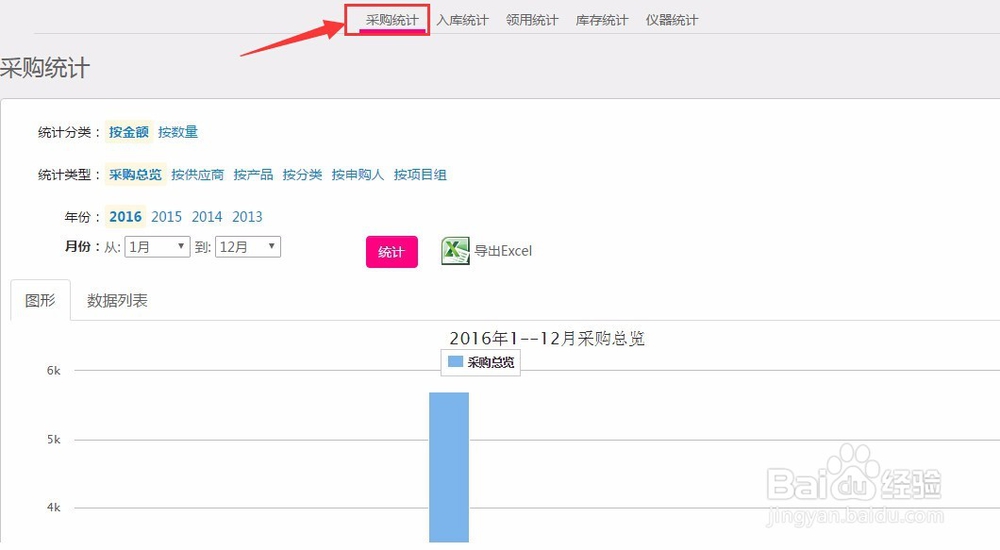Click the 4k axis label
Viewport: 1000px width, 550px height.
coord(54,508)
